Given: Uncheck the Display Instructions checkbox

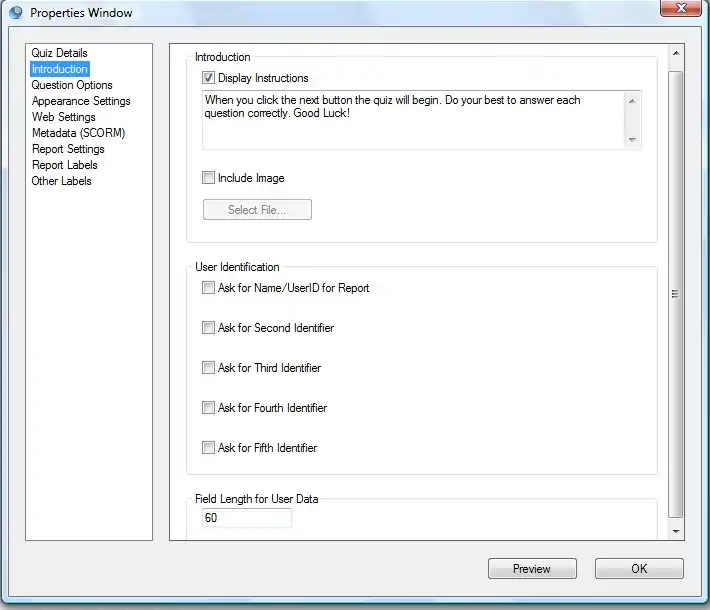Looking at the screenshot, I should tap(209, 78).
